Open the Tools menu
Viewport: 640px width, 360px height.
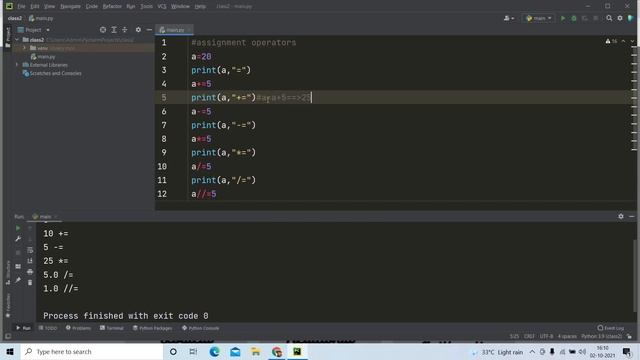pyautogui.click(x=147, y=7)
